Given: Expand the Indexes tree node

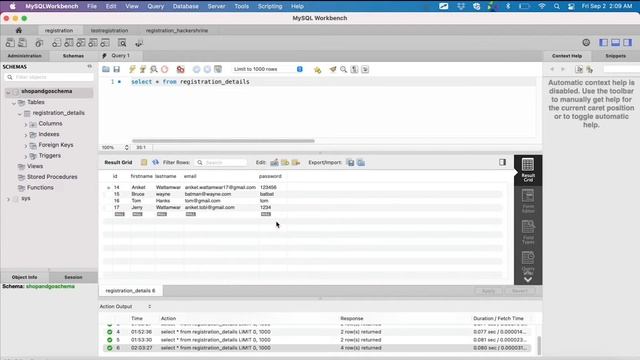Looking at the screenshot, I should [26, 135].
